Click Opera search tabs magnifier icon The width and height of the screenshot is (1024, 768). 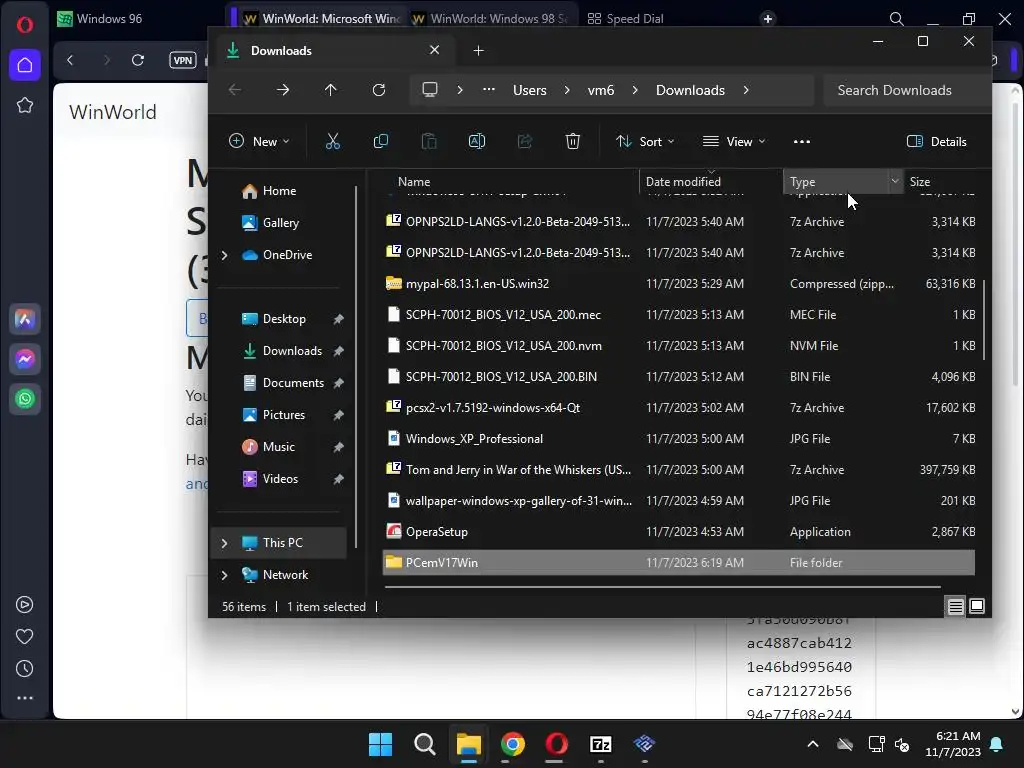pyautogui.click(x=897, y=19)
